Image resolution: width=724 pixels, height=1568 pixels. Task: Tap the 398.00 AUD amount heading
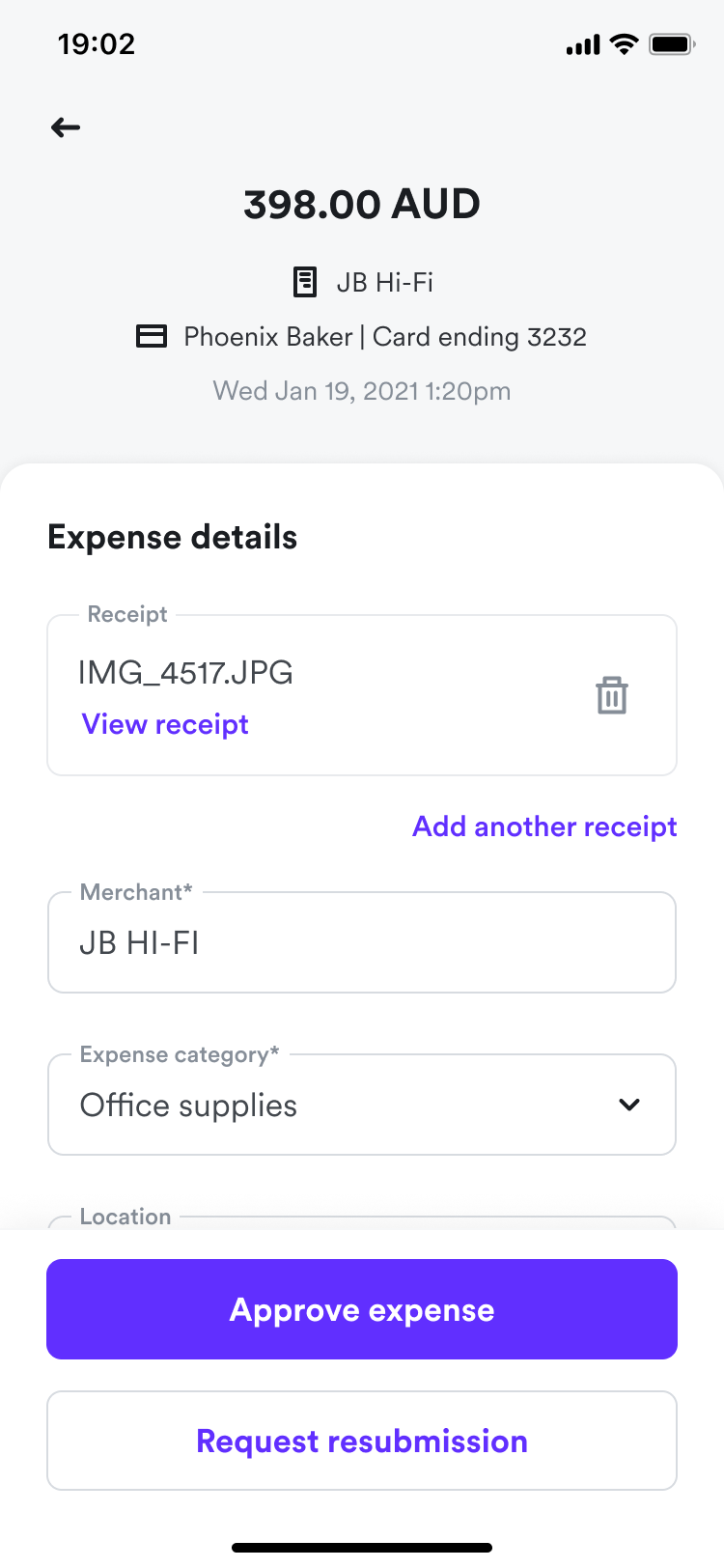pyautogui.click(x=362, y=205)
